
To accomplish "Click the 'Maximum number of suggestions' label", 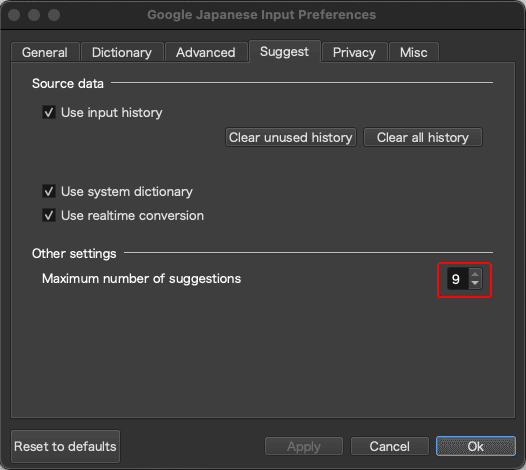I will click(141, 279).
